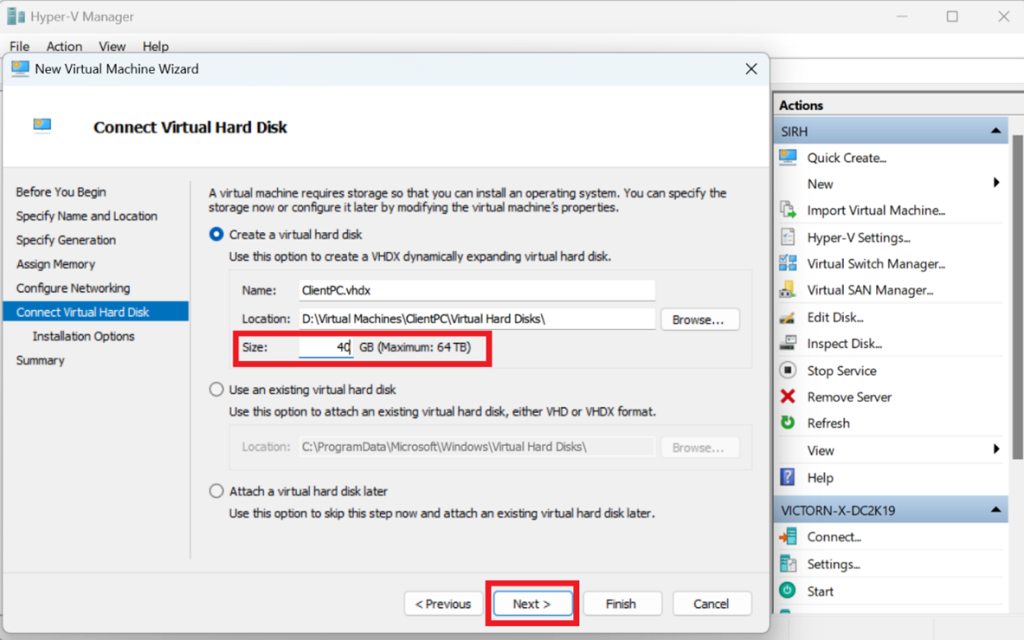
Task: Click the green Start power icon
Action: tap(788, 590)
